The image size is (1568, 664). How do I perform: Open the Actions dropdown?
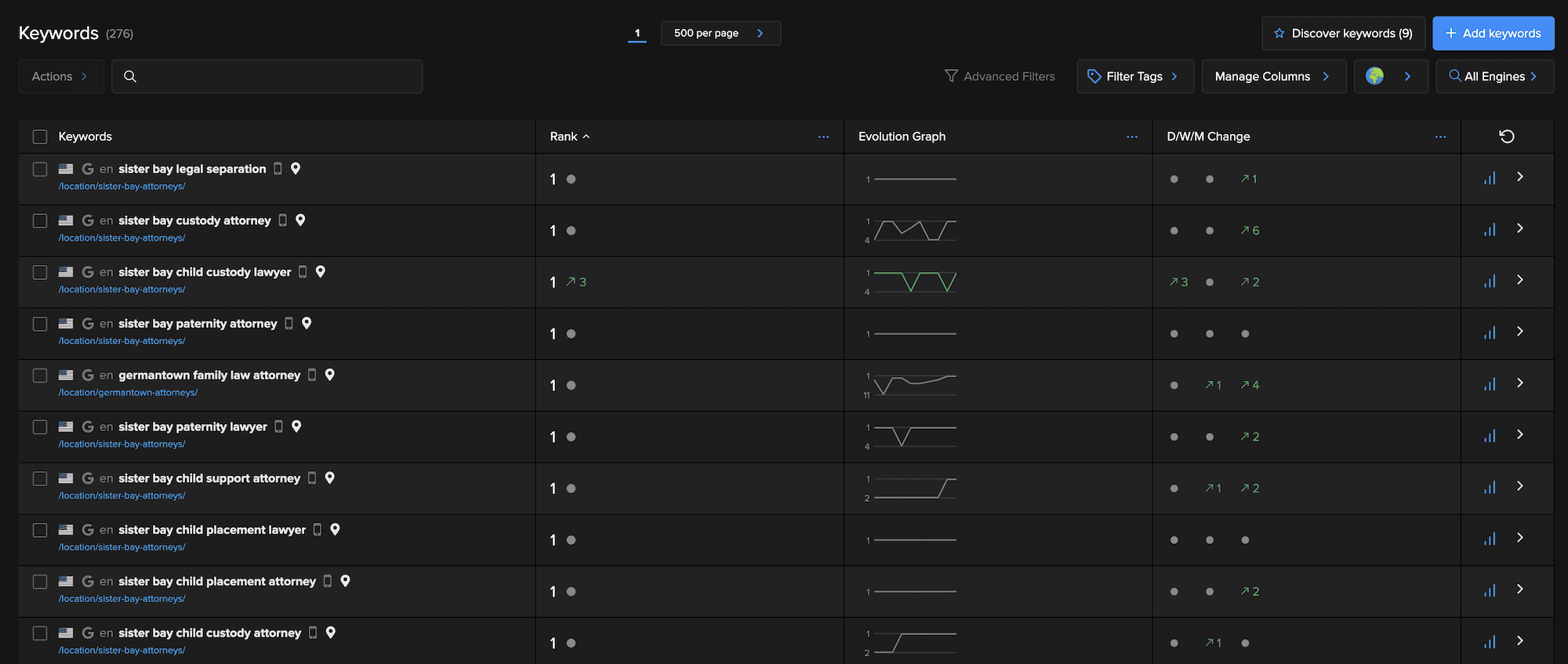(61, 76)
